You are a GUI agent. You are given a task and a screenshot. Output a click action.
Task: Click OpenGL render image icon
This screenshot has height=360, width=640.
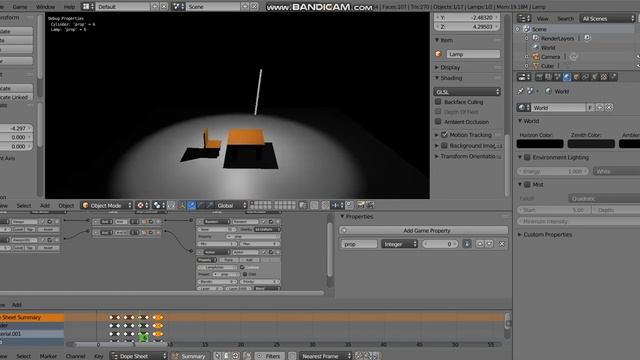tap(361, 205)
